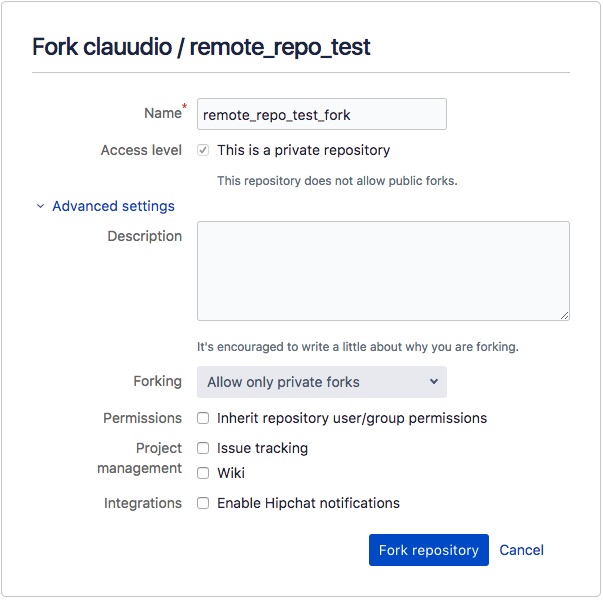Check the Wiki checkbox

(203, 473)
